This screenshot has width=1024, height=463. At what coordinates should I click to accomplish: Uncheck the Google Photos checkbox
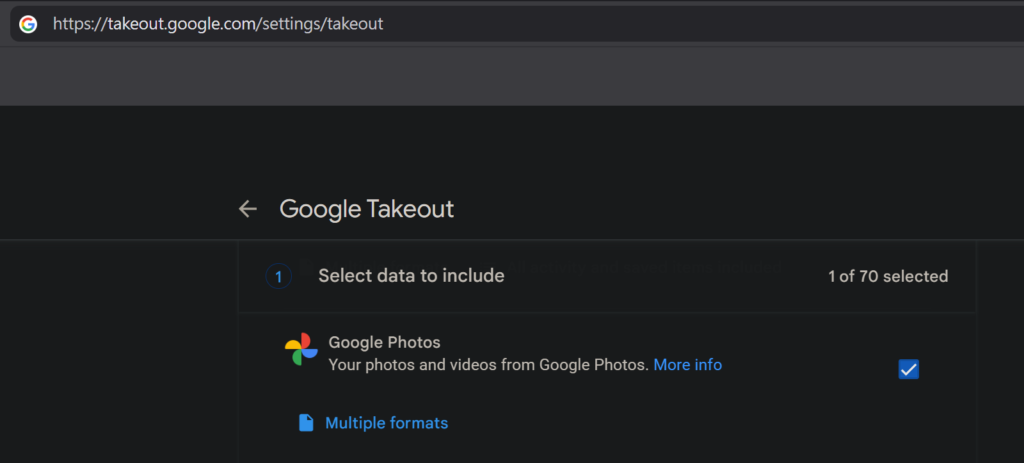pyautogui.click(x=908, y=369)
